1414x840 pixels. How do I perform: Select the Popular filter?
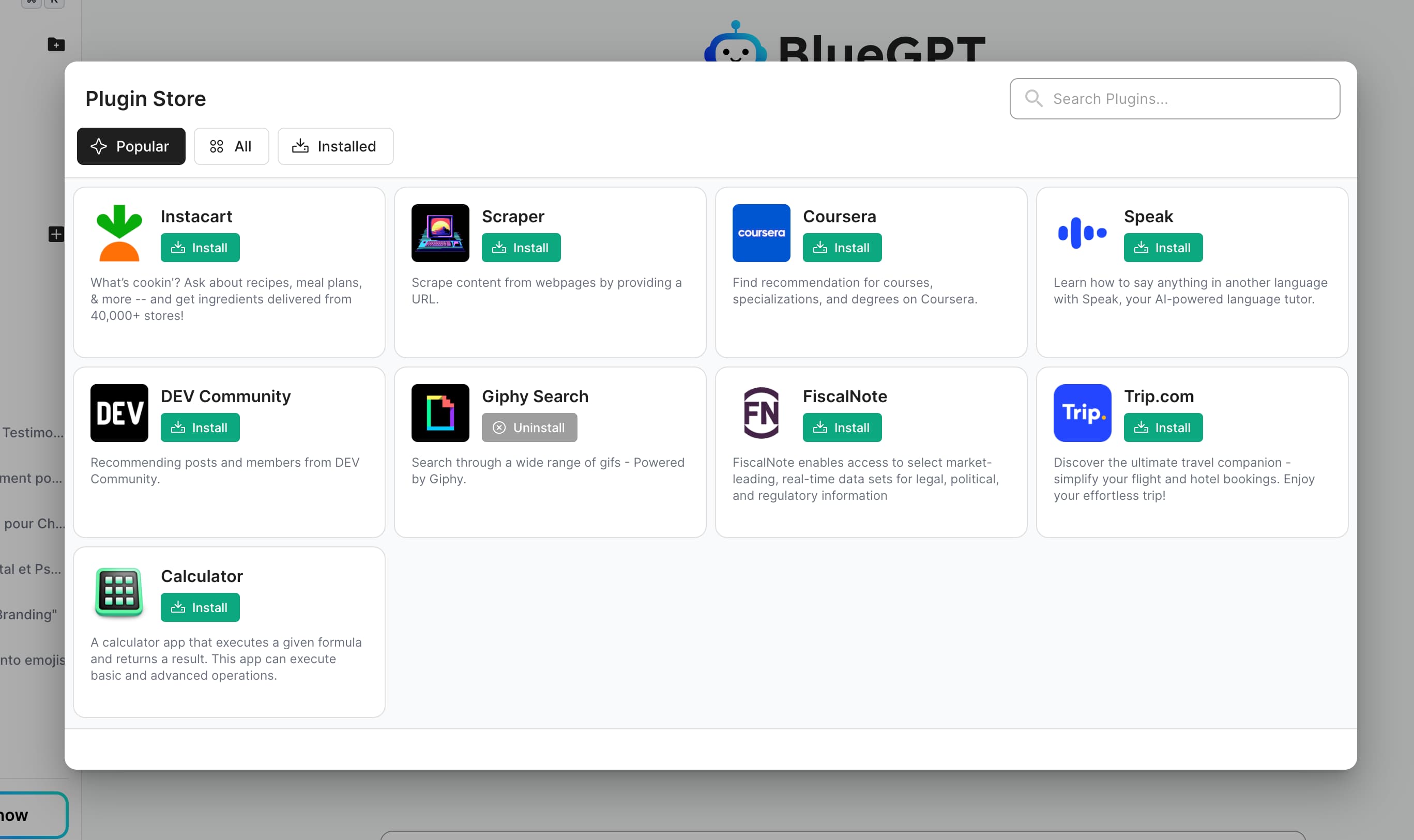pyautogui.click(x=131, y=146)
